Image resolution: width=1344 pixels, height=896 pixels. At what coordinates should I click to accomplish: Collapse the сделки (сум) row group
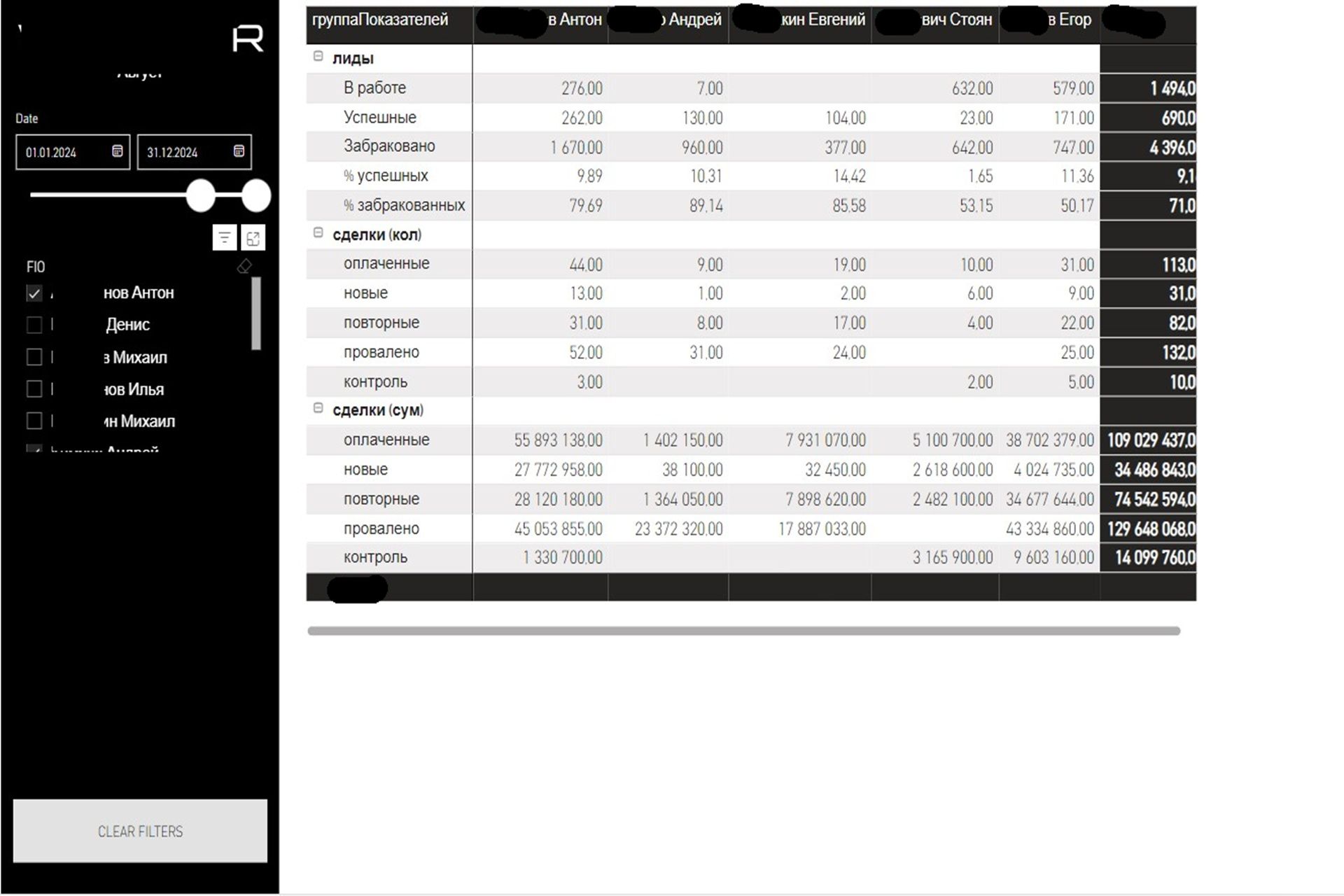pyautogui.click(x=318, y=408)
